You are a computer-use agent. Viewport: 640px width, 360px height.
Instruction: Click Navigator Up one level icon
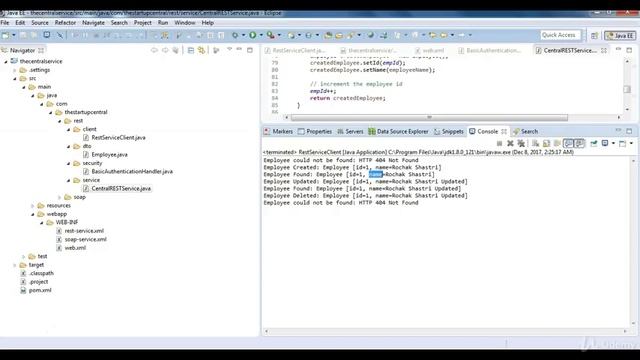(176, 50)
